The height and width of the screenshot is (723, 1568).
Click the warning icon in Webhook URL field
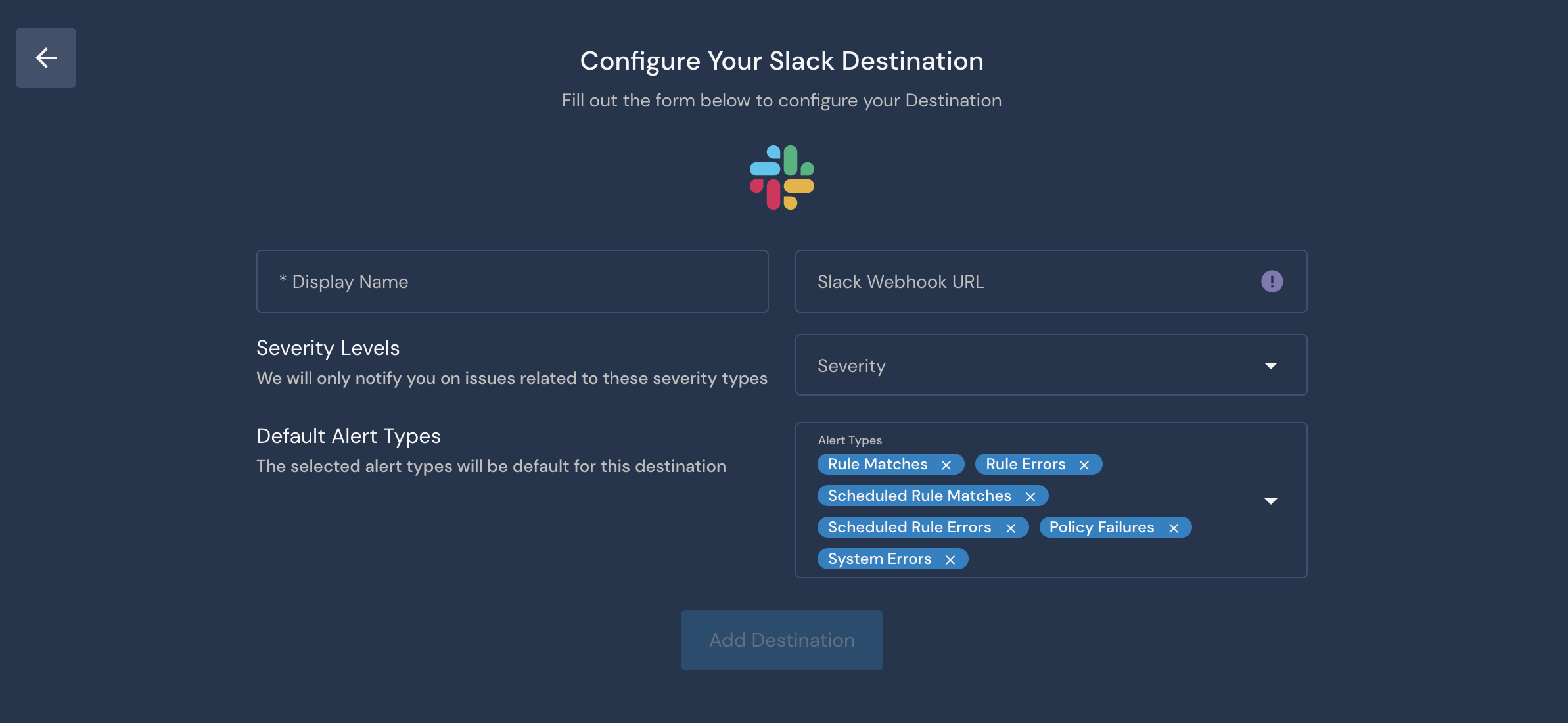point(1272,281)
